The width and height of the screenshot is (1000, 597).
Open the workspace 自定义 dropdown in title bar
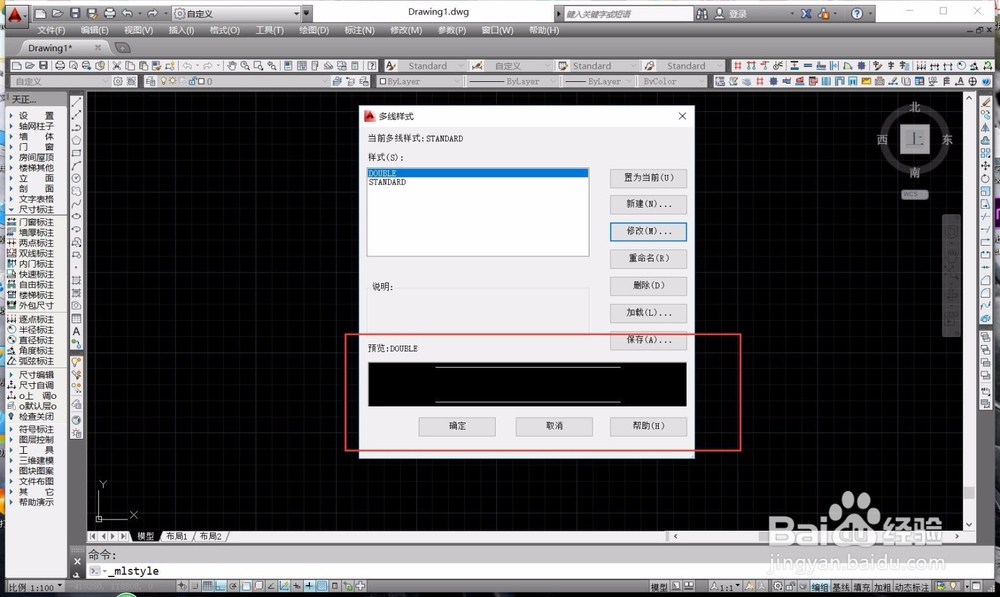coord(236,13)
